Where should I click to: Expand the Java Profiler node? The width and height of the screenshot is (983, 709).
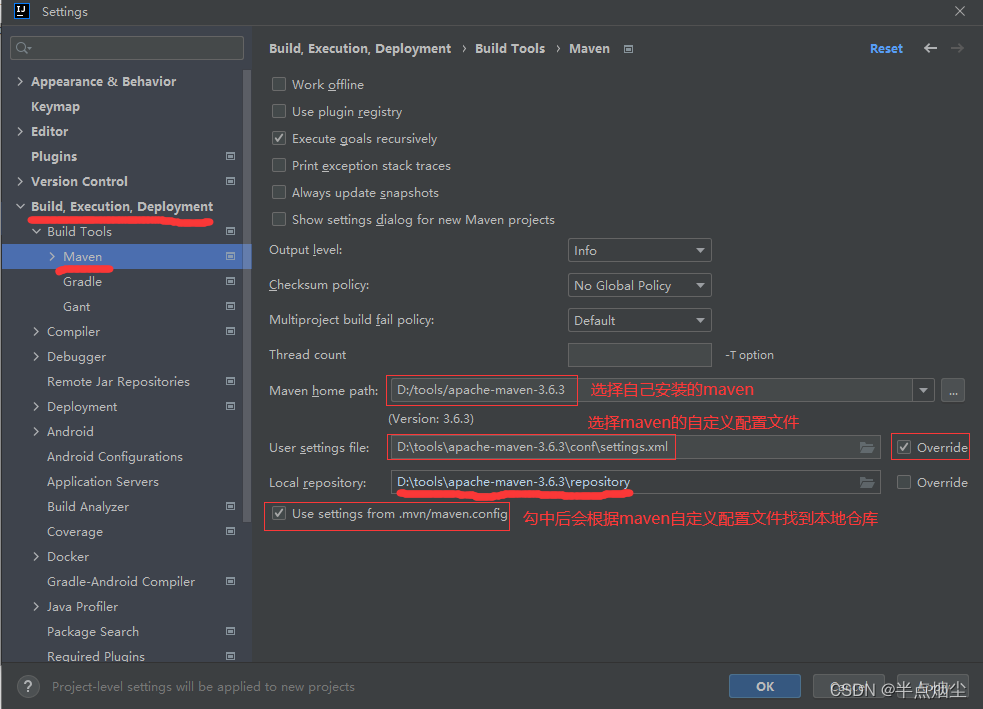click(x=36, y=606)
